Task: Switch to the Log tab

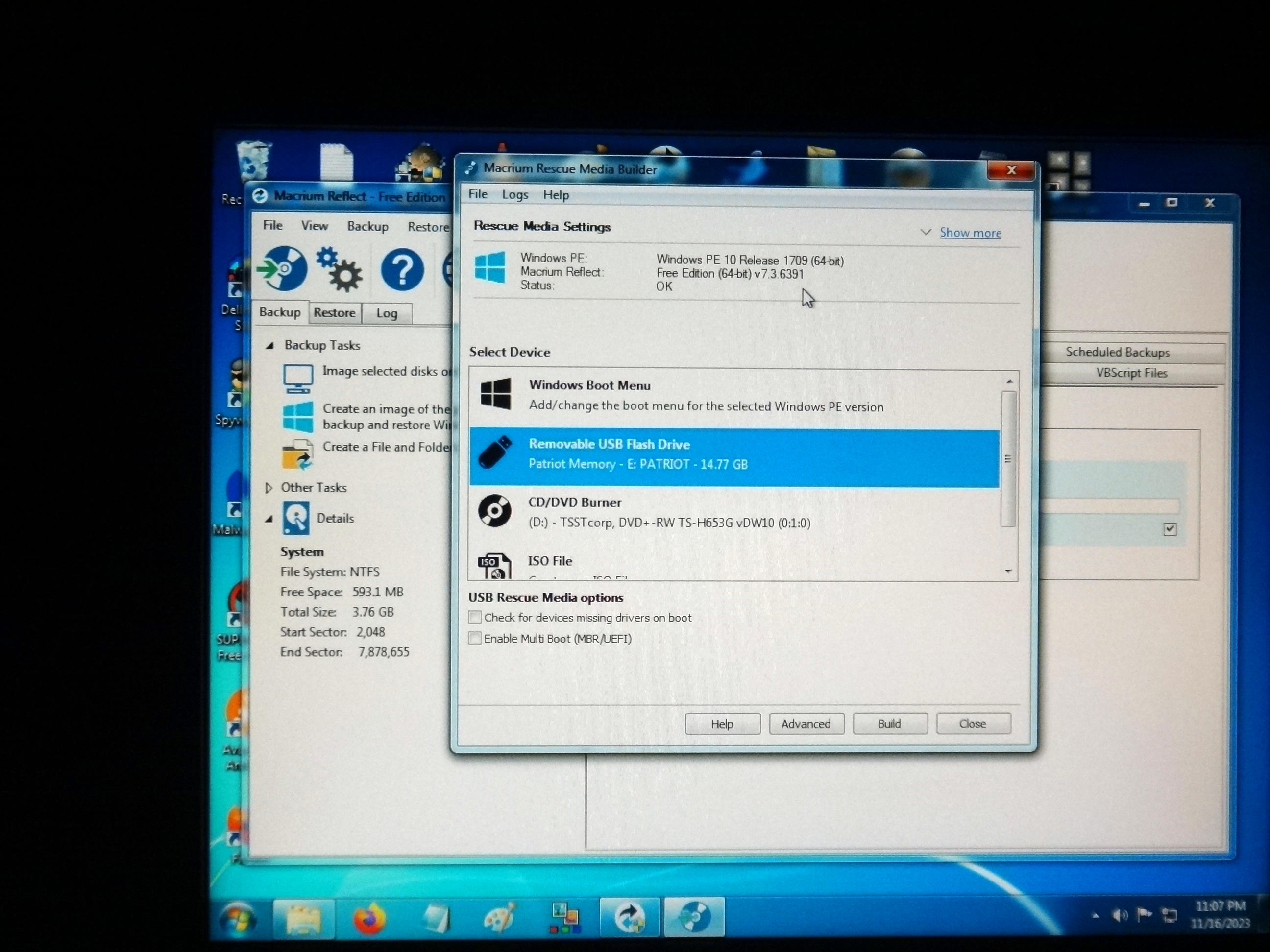Action: click(387, 313)
